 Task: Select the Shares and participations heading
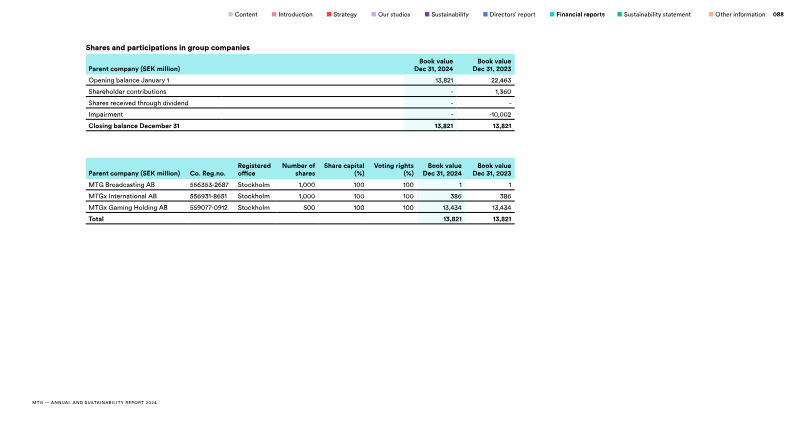click(167, 48)
